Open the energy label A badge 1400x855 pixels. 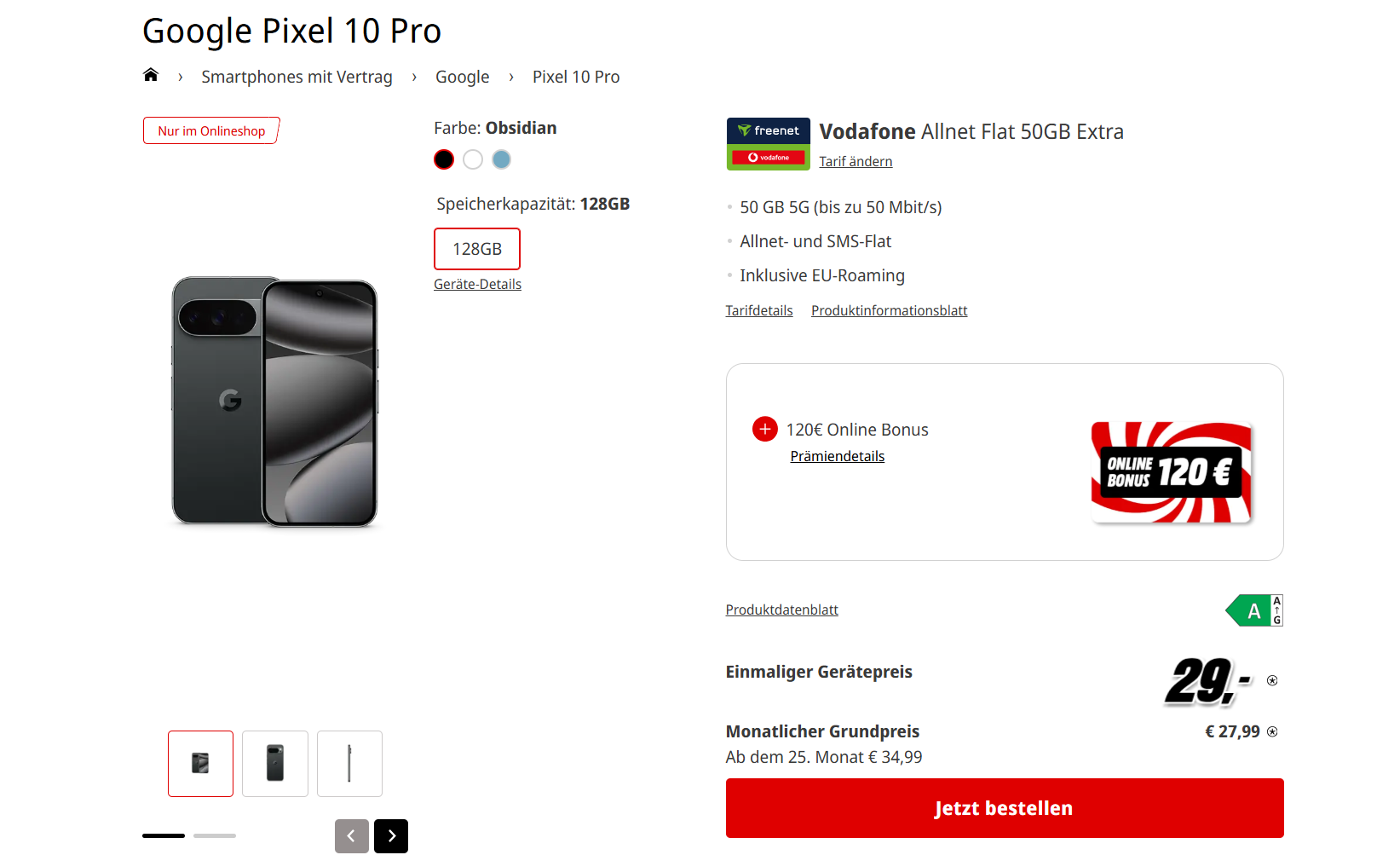[x=1253, y=610]
